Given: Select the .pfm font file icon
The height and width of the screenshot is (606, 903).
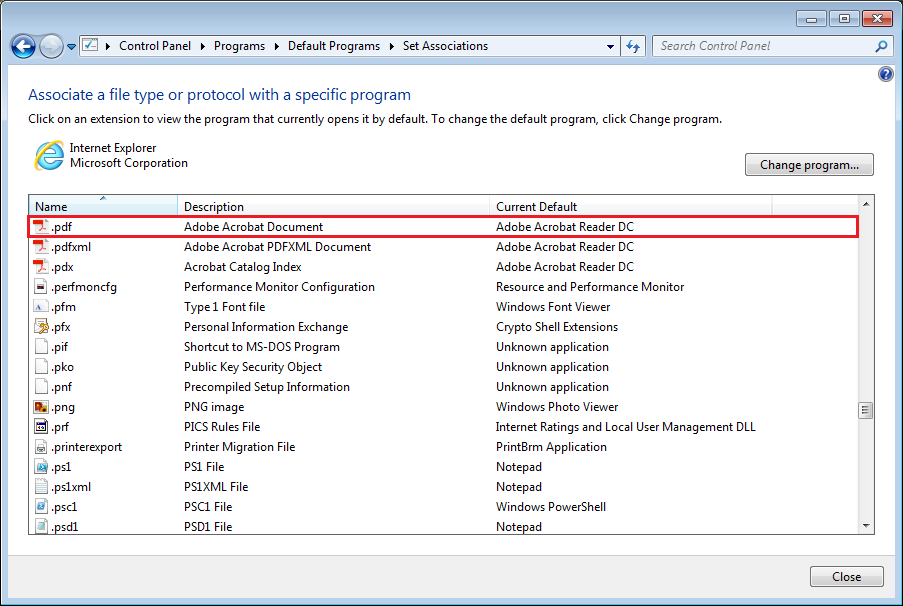Looking at the screenshot, I should click(40, 306).
